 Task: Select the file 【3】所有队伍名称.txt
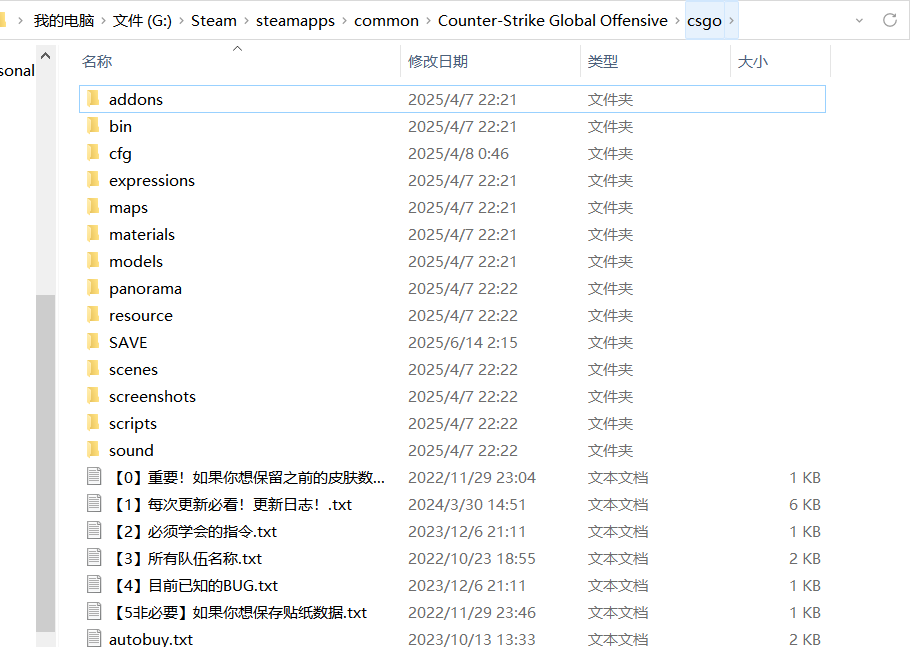point(186,558)
